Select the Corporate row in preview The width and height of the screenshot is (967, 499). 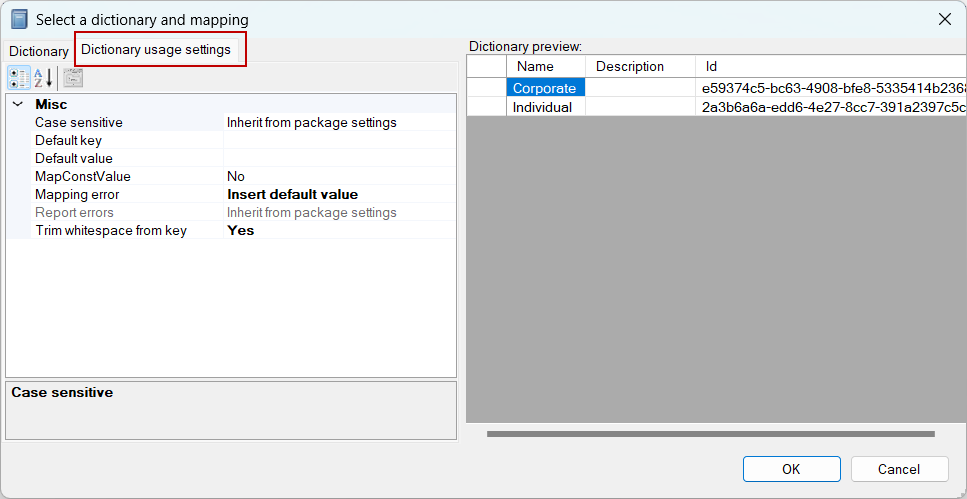pos(717,88)
